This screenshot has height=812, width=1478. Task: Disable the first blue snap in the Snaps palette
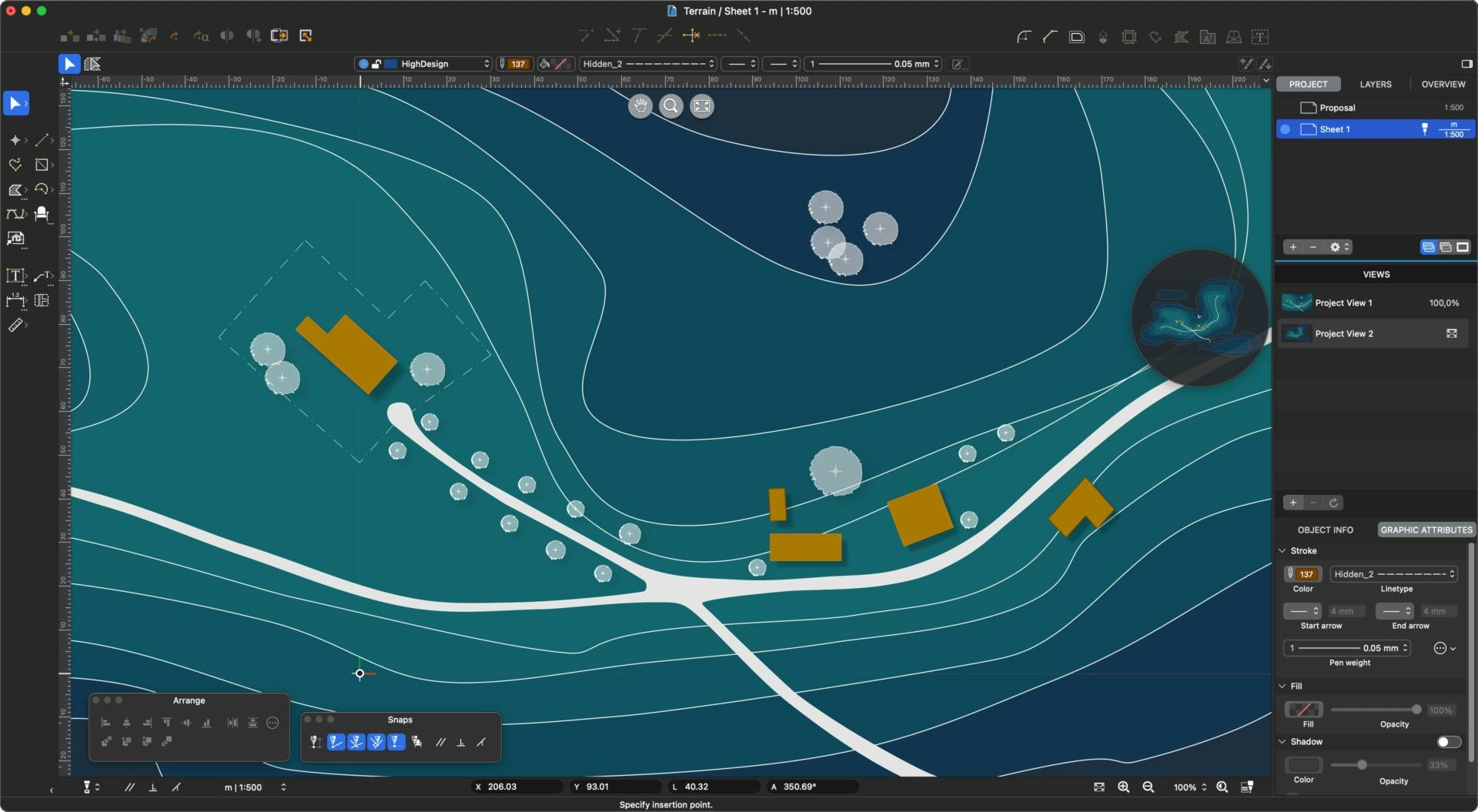pyautogui.click(x=336, y=742)
